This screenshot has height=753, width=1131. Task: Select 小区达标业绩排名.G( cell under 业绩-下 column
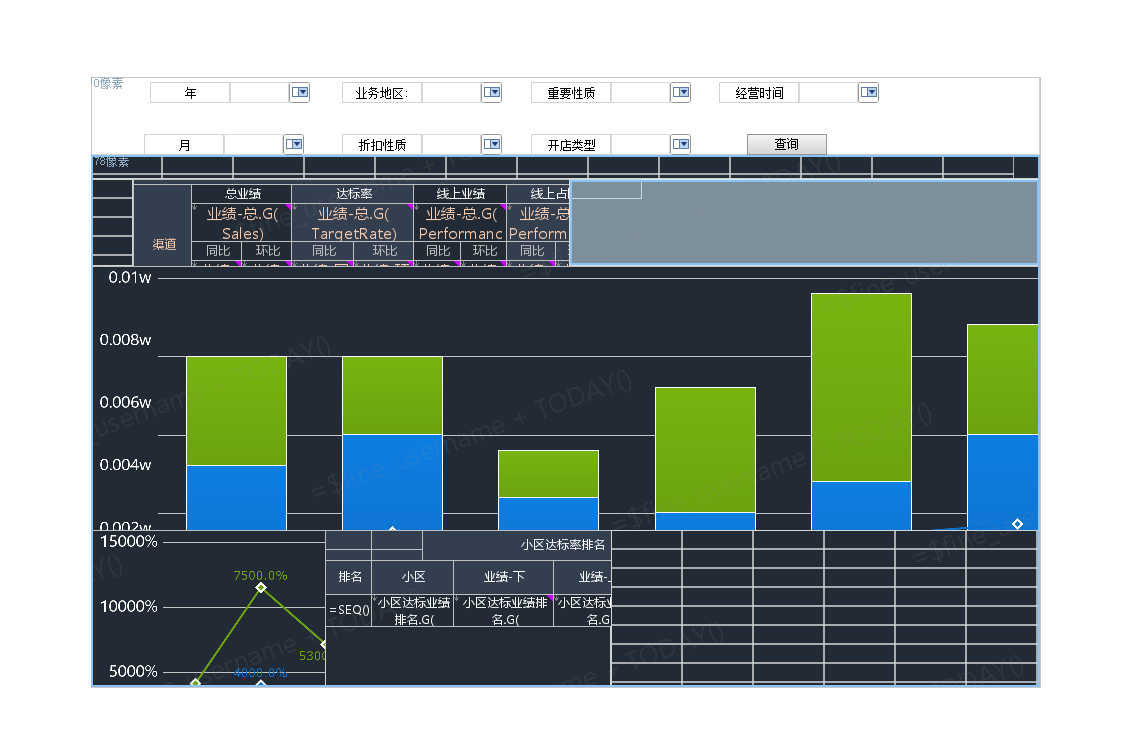[503, 610]
